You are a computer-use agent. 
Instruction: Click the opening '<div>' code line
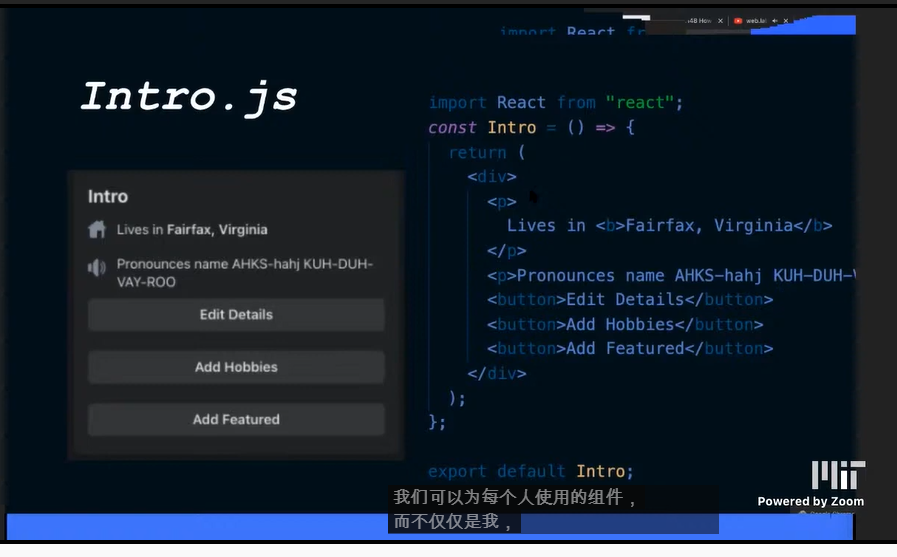click(x=492, y=177)
